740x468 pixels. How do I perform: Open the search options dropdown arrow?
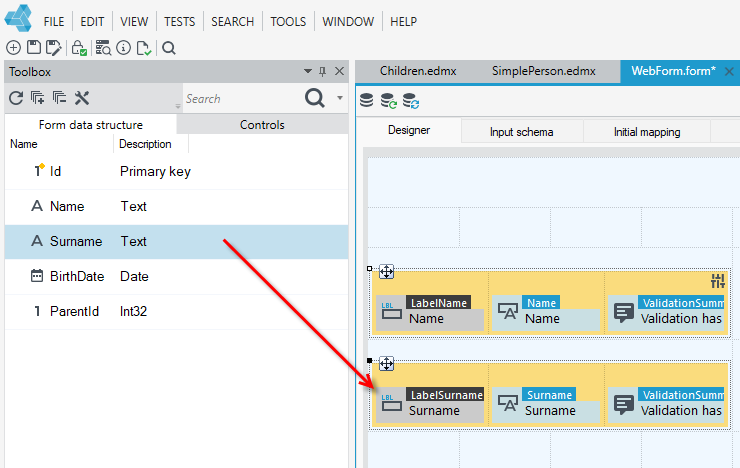pyautogui.click(x=340, y=98)
